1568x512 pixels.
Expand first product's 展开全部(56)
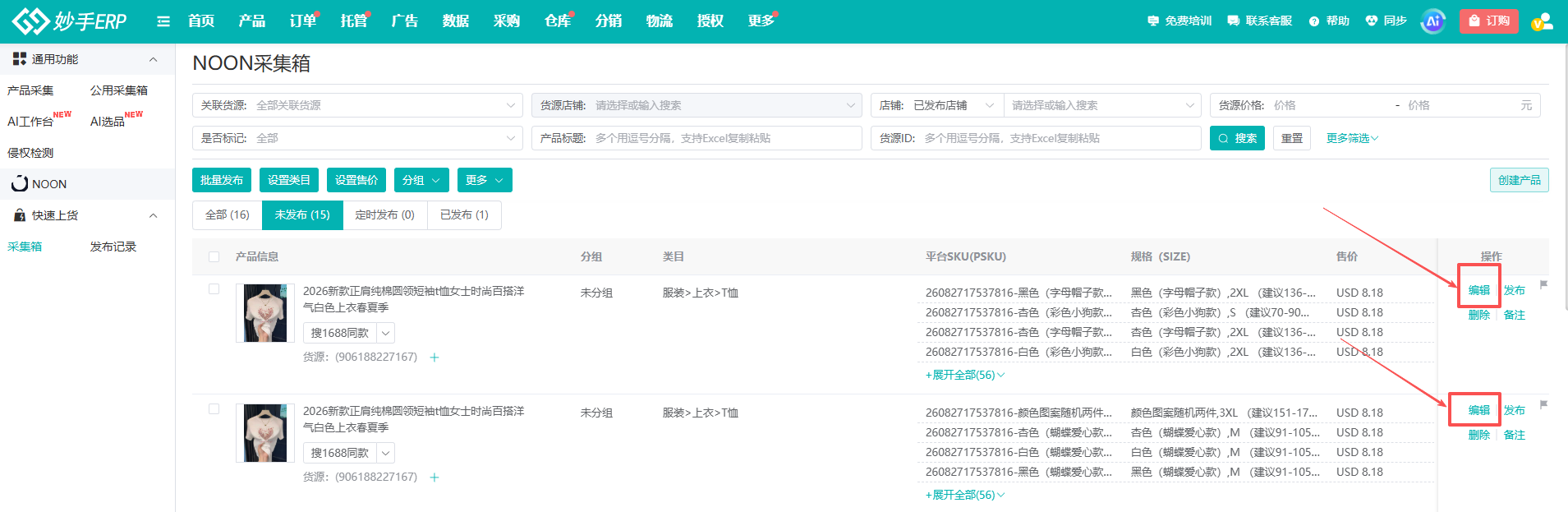965,375
